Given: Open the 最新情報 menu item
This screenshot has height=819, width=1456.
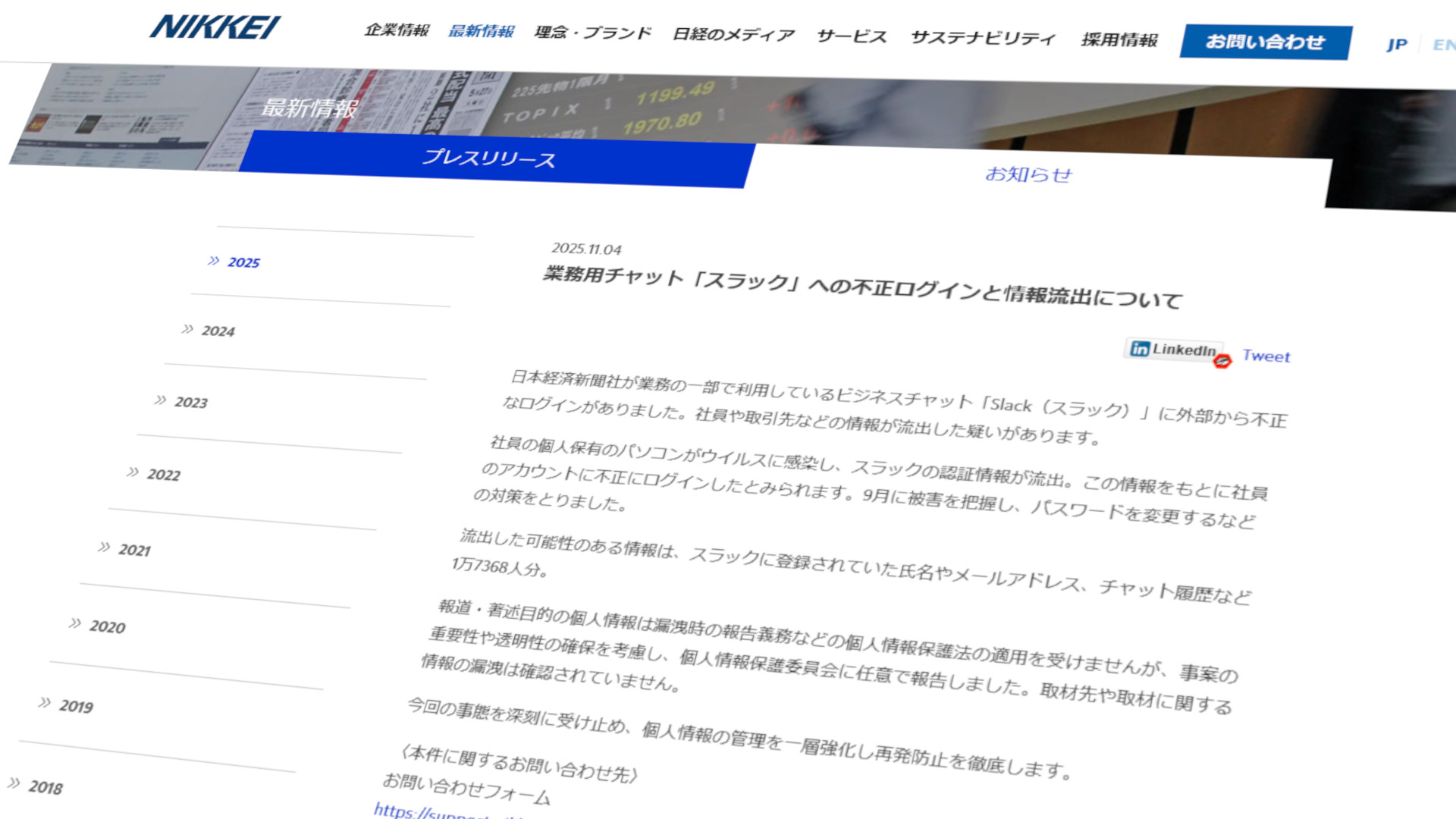Looking at the screenshot, I should pyautogui.click(x=482, y=32).
